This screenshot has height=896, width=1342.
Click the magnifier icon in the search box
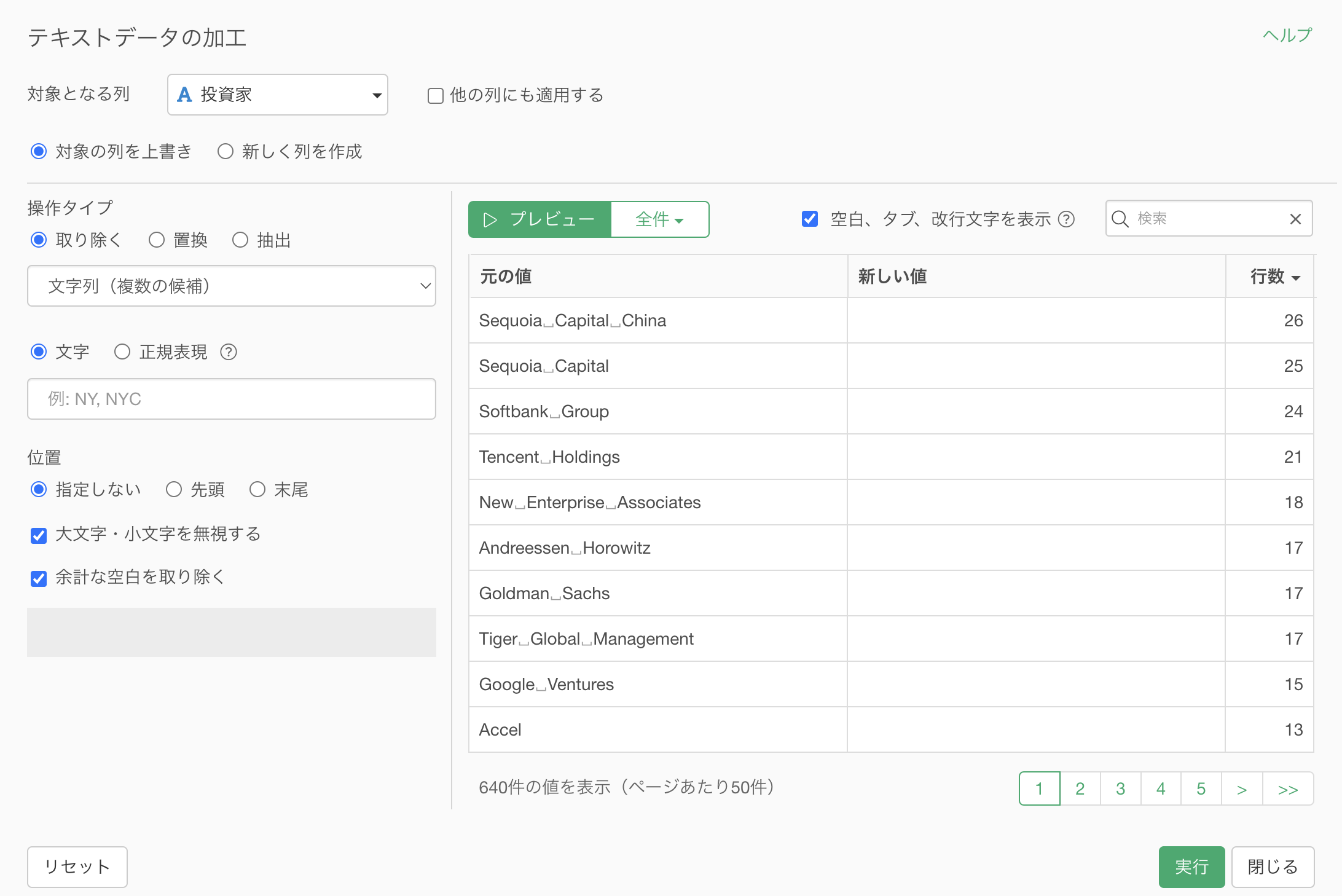tap(1120, 219)
